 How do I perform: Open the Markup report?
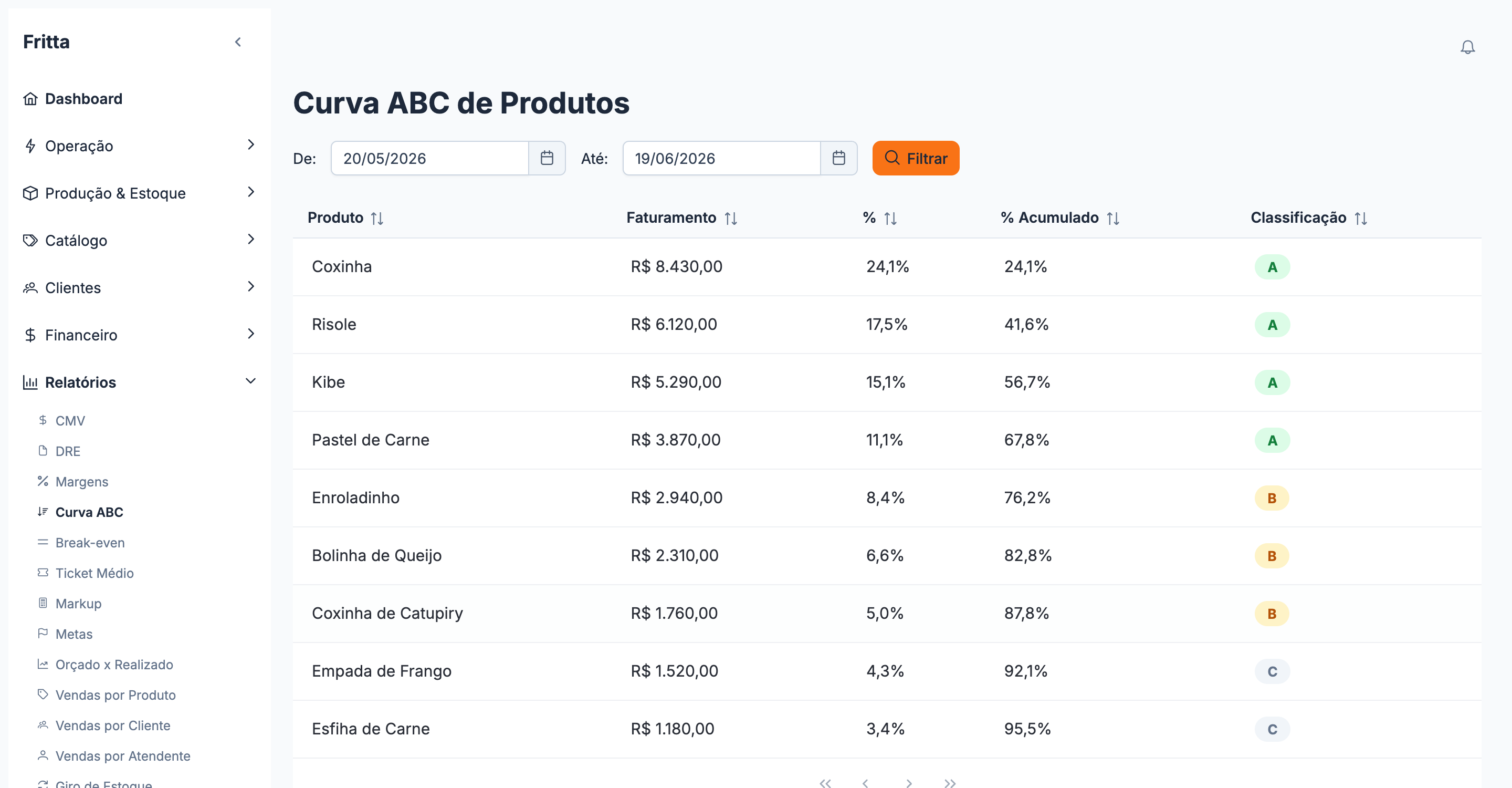(78, 604)
